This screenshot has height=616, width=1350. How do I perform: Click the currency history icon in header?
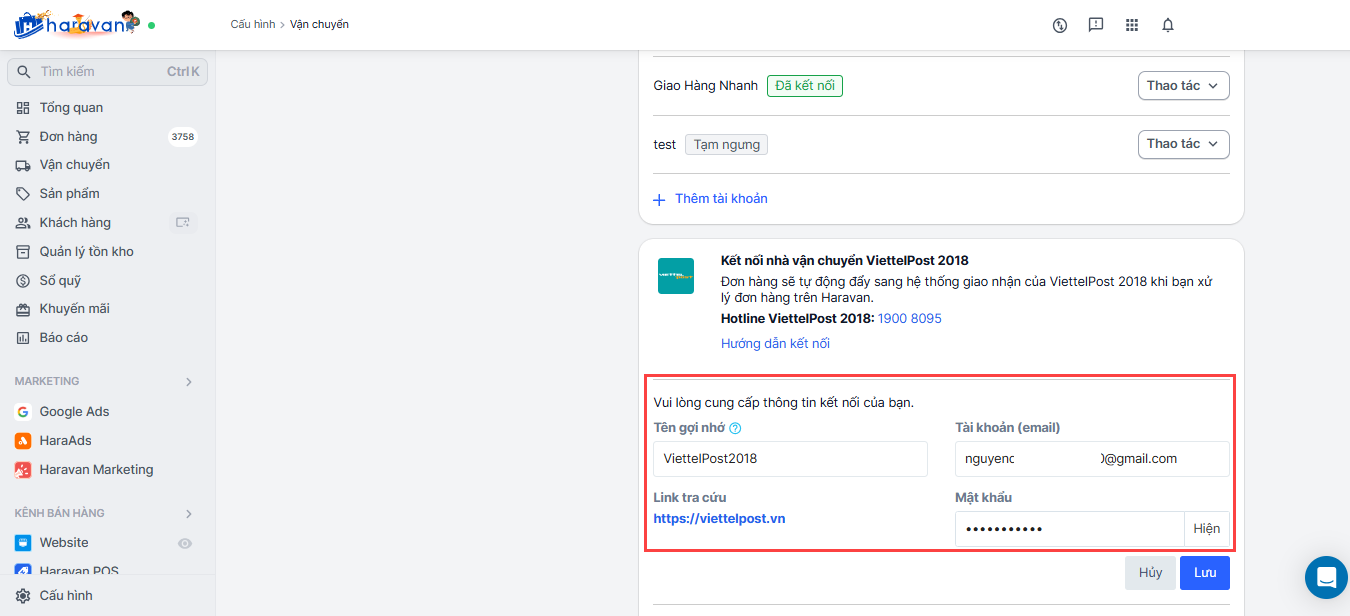[x=1060, y=25]
